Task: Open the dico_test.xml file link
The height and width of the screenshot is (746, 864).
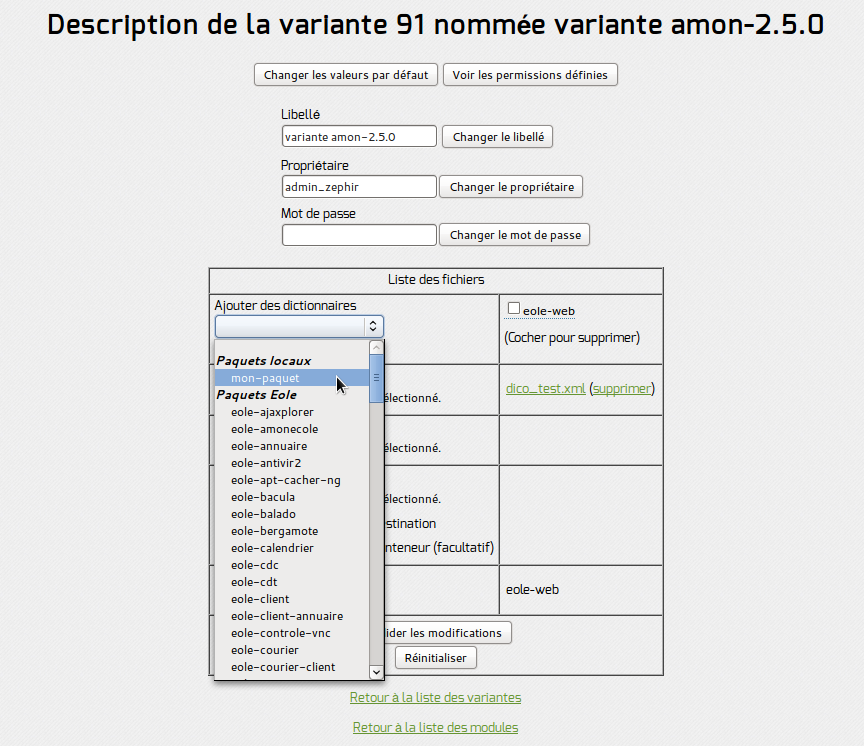Action: tap(546, 388)
